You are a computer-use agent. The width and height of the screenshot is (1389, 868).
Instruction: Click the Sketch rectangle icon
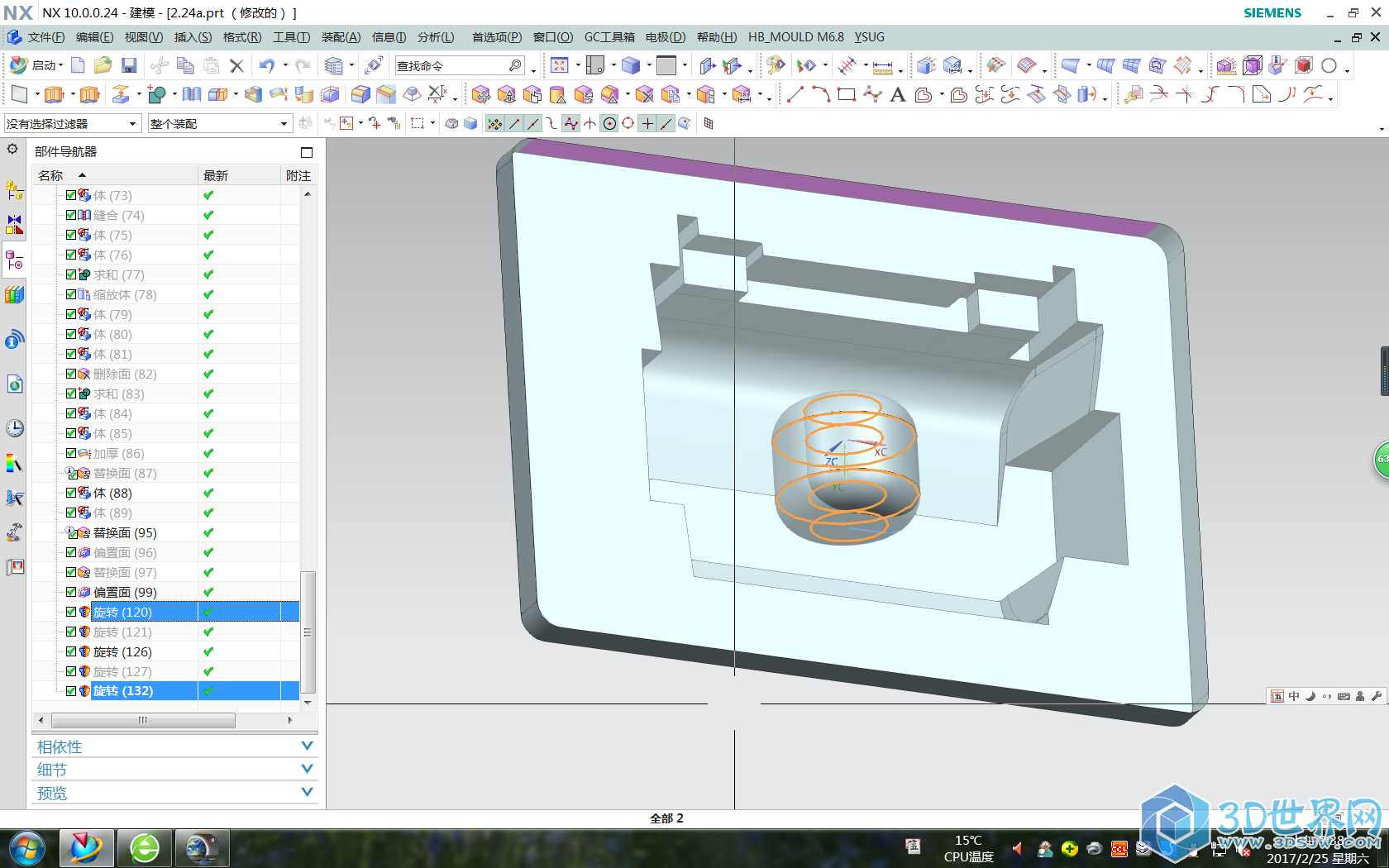(x=19, y=94)
